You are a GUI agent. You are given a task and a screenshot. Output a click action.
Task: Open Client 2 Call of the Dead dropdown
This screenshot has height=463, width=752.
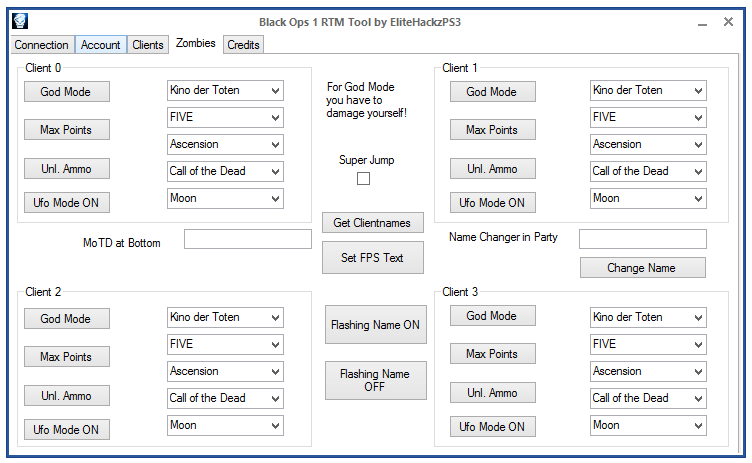coord(225,398)
